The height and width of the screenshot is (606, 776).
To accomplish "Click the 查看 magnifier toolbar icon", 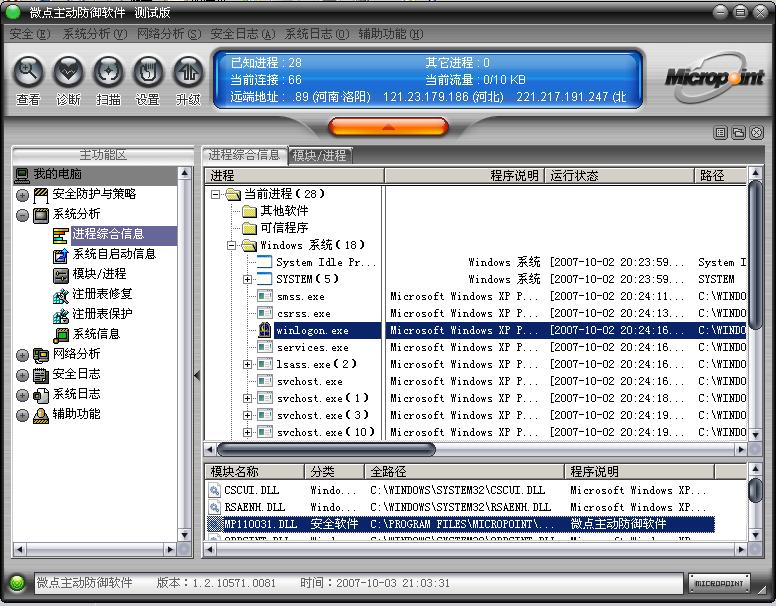I will pos(28,72).
